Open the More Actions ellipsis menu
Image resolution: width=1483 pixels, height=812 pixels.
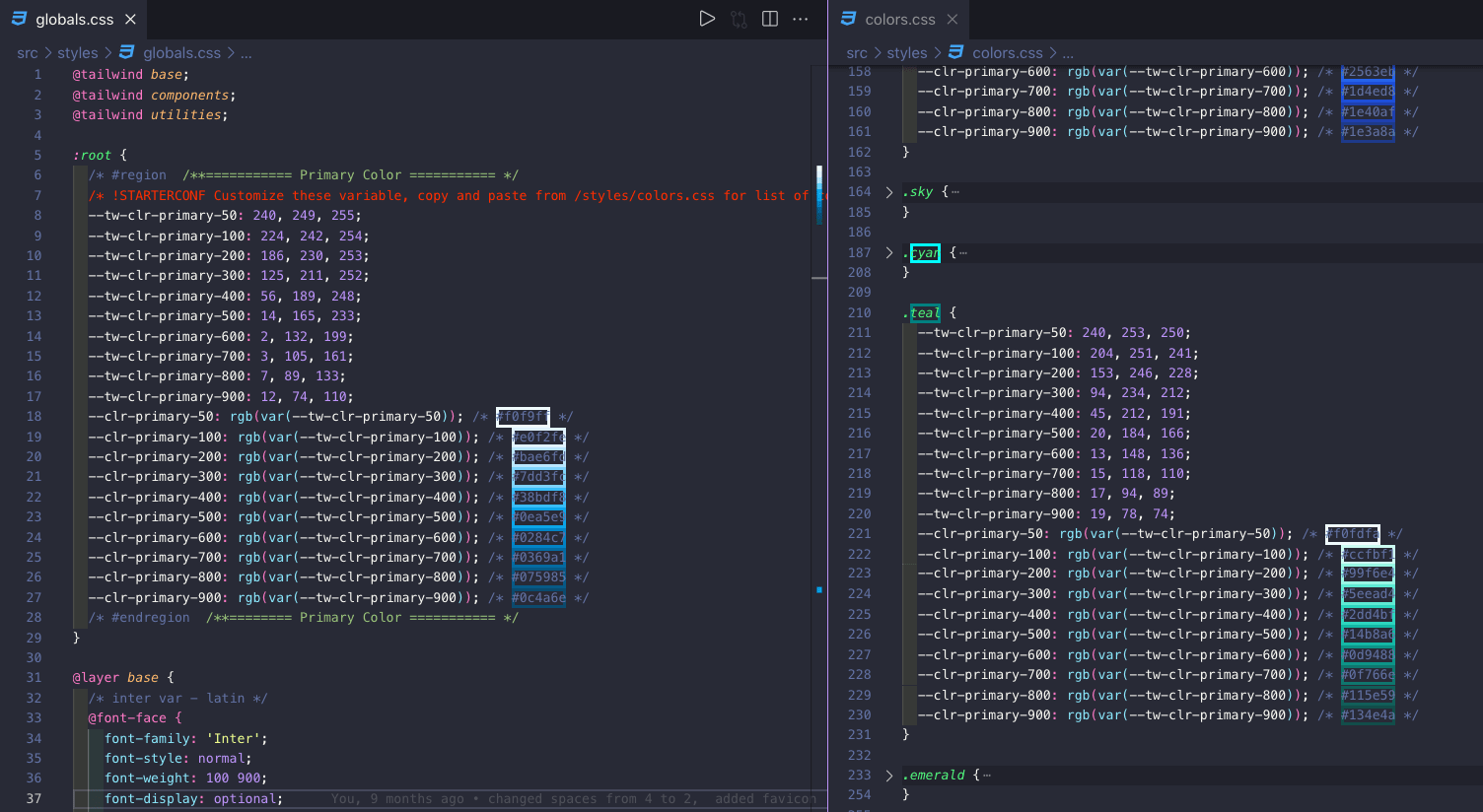[801, 19]
